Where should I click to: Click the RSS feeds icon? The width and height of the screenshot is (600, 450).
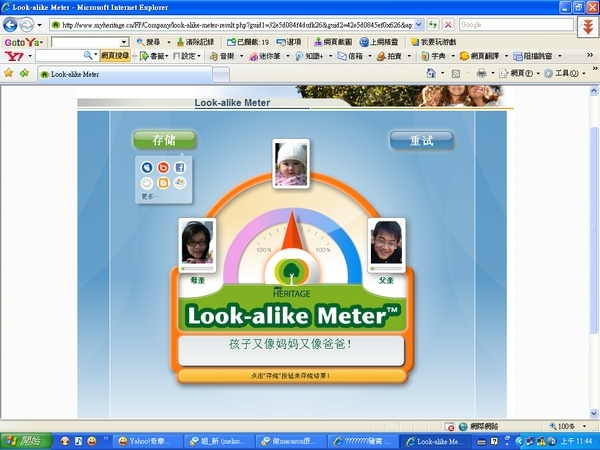point(456,73)
